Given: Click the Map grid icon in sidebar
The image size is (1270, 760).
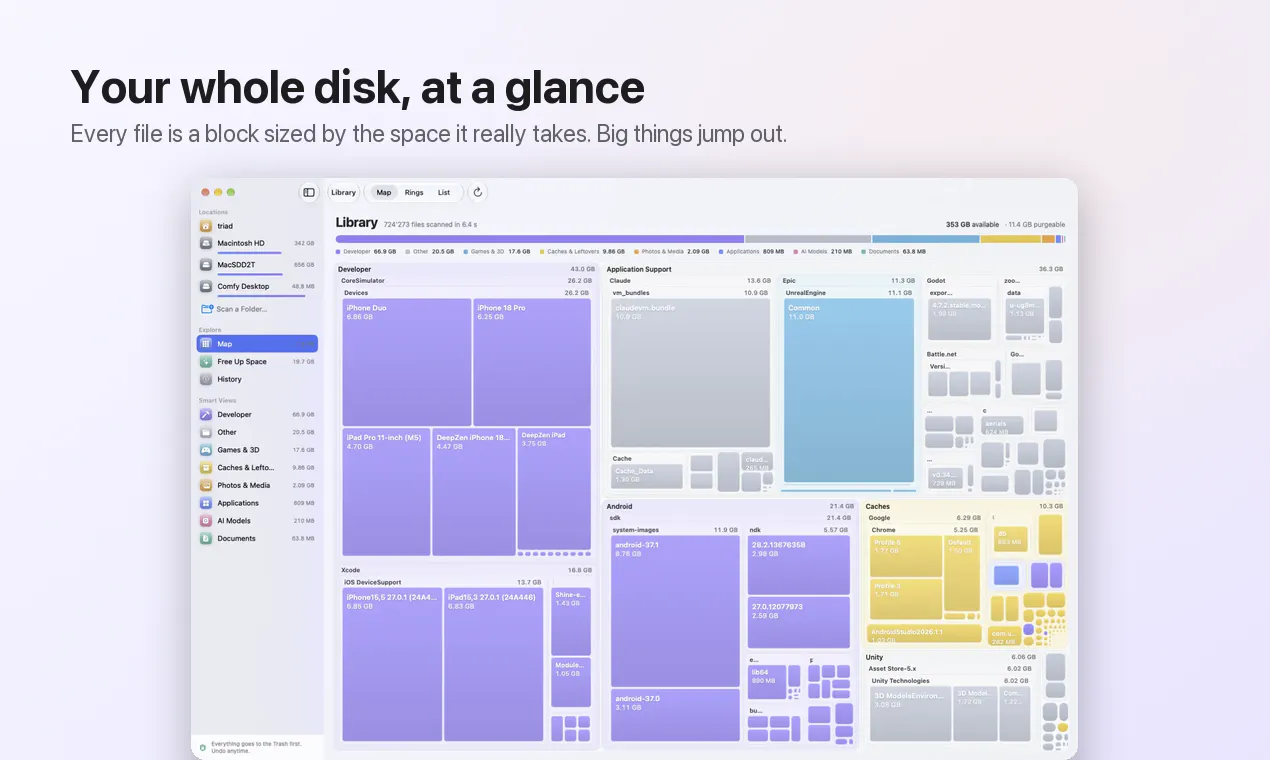Looking at the screenshot, I should (206, 344).
